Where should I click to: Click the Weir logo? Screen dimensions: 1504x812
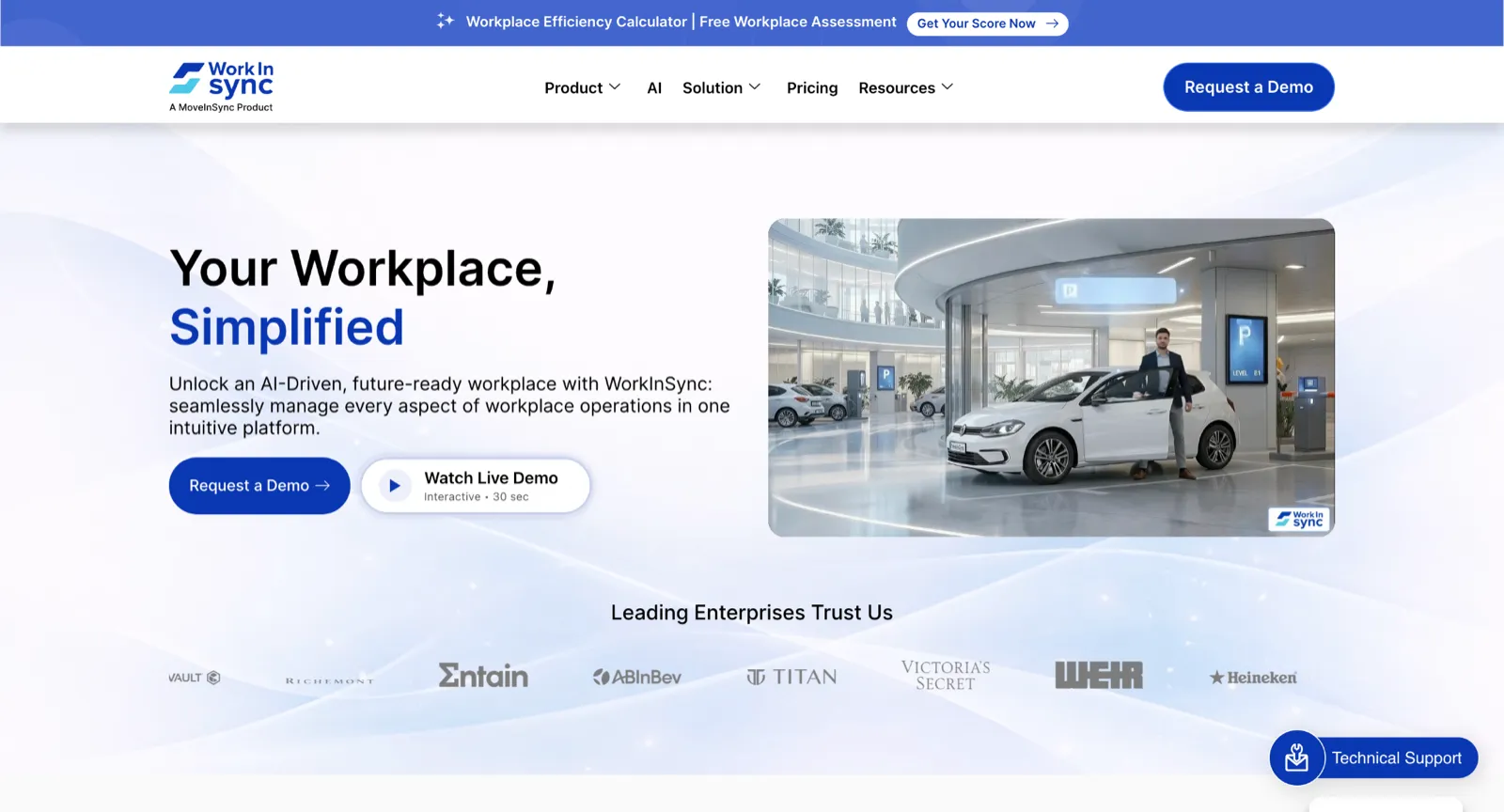tap(1099, 675)
